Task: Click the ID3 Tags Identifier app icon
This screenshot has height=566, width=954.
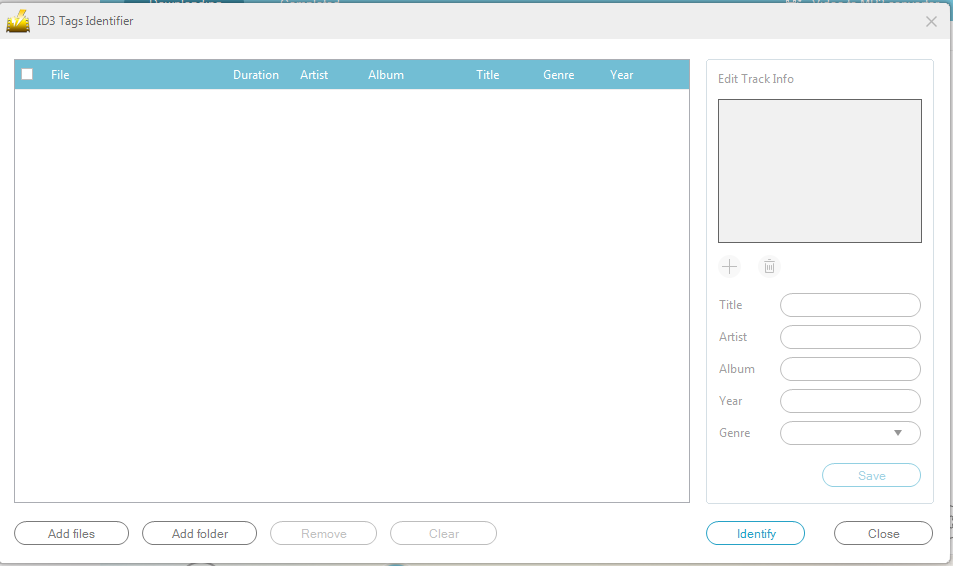Action: pos(18,21)
